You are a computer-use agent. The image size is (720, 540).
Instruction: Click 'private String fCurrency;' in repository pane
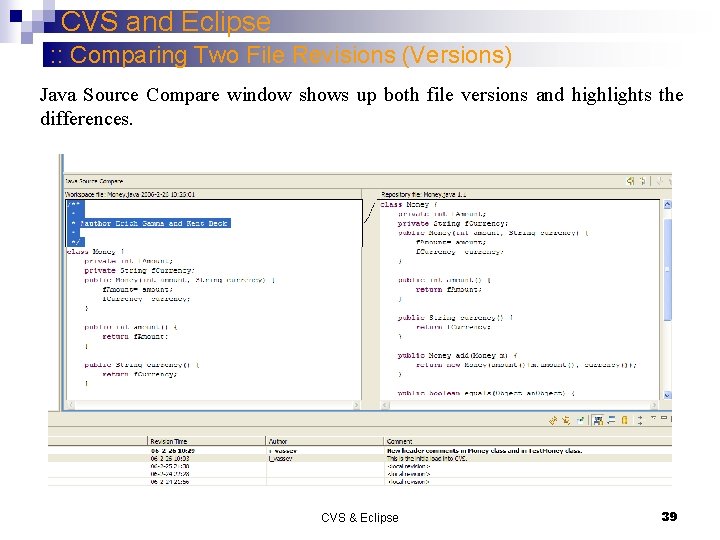tap(453, 223)
